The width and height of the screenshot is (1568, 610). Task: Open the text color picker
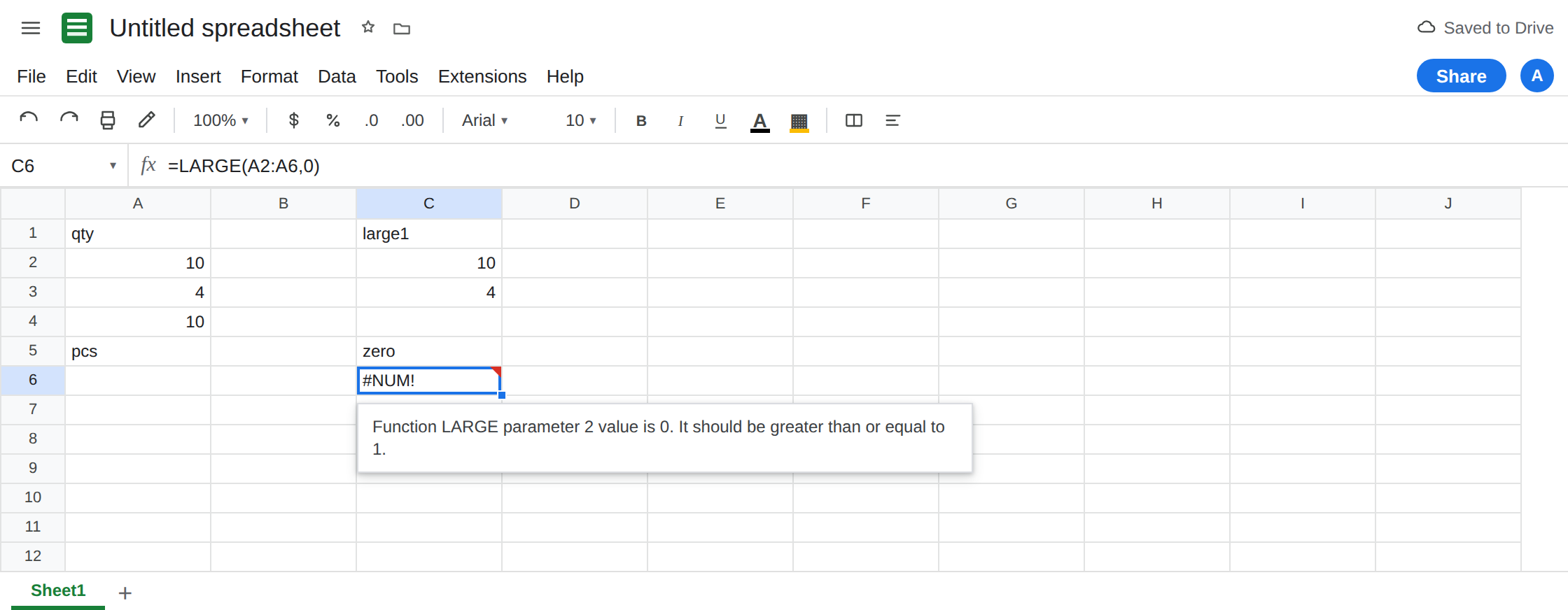click(760, 121)
